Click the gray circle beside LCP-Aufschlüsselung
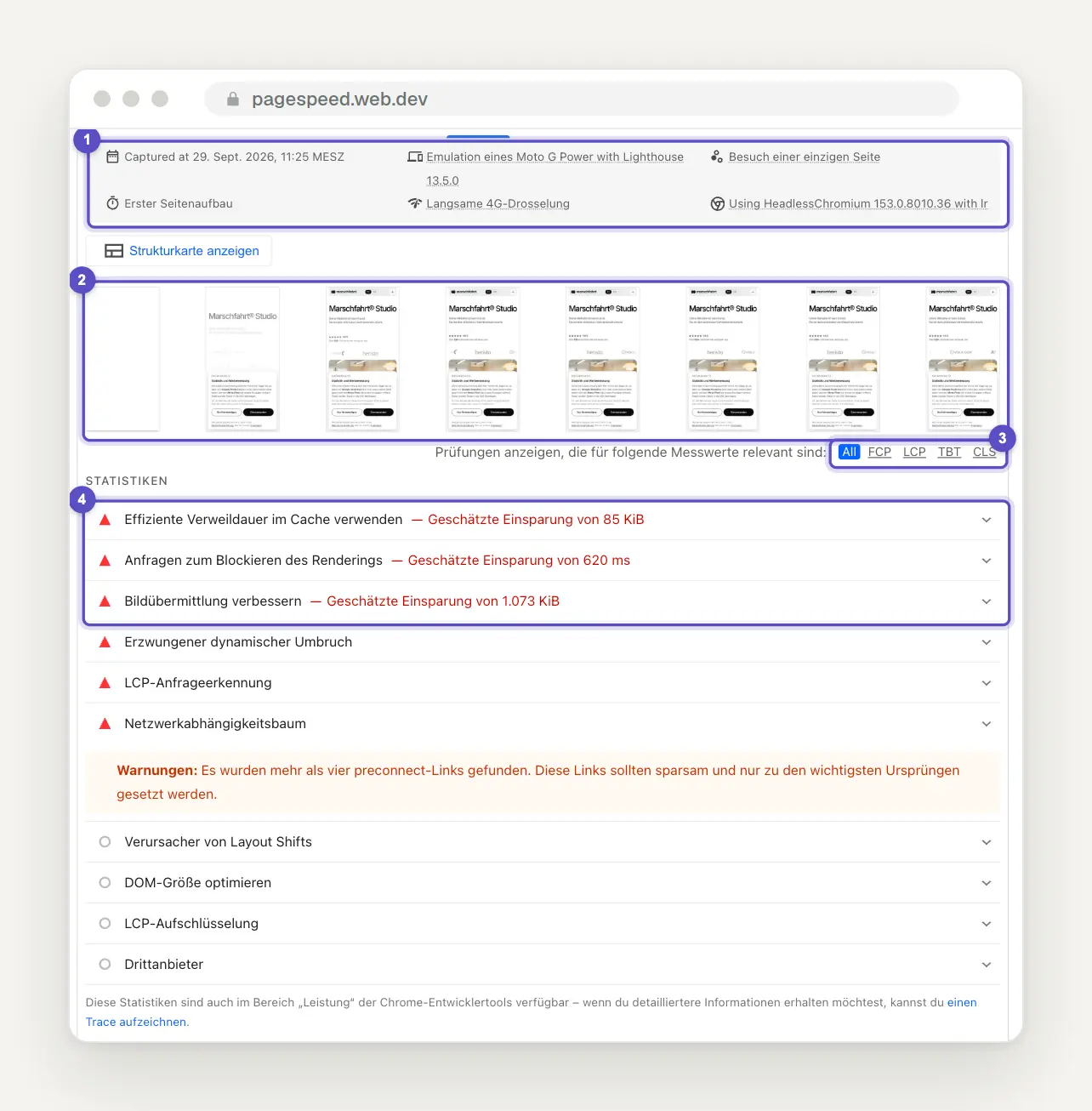Image resolution: width=1092 pixels, height=1111 pixels. point(105,924)
